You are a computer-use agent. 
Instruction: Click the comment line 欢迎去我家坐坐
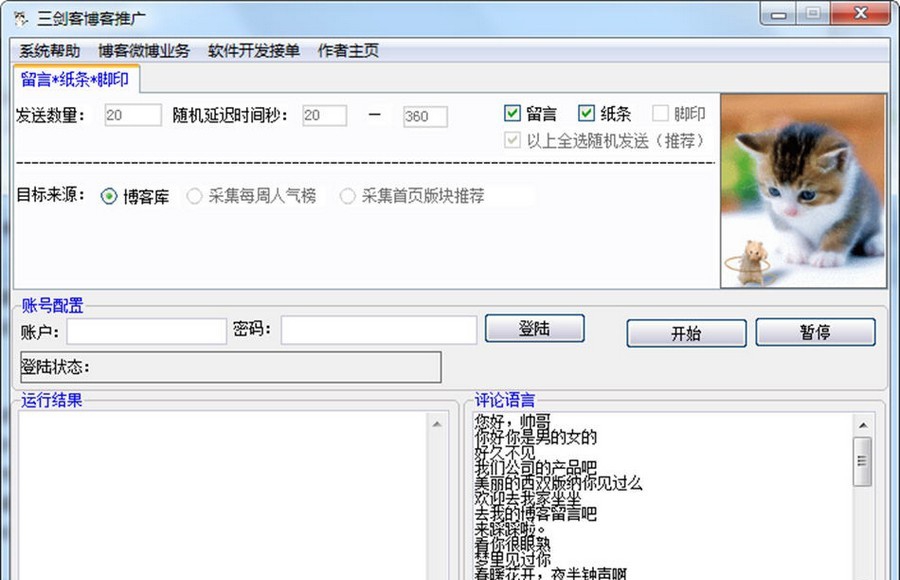tap(527, 498)
